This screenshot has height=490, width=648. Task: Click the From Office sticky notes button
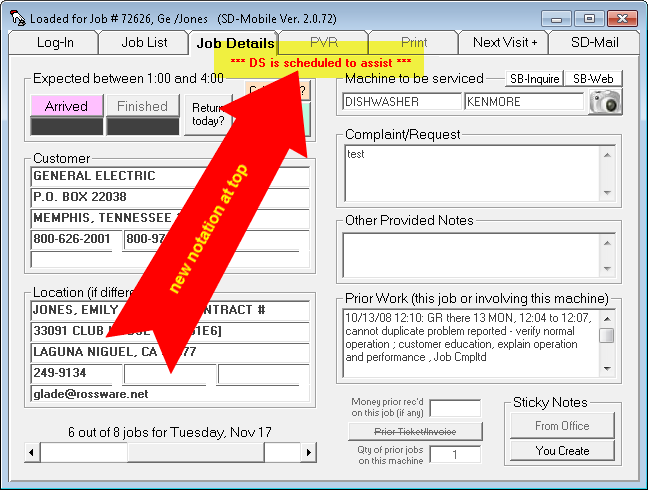point(561,426)
